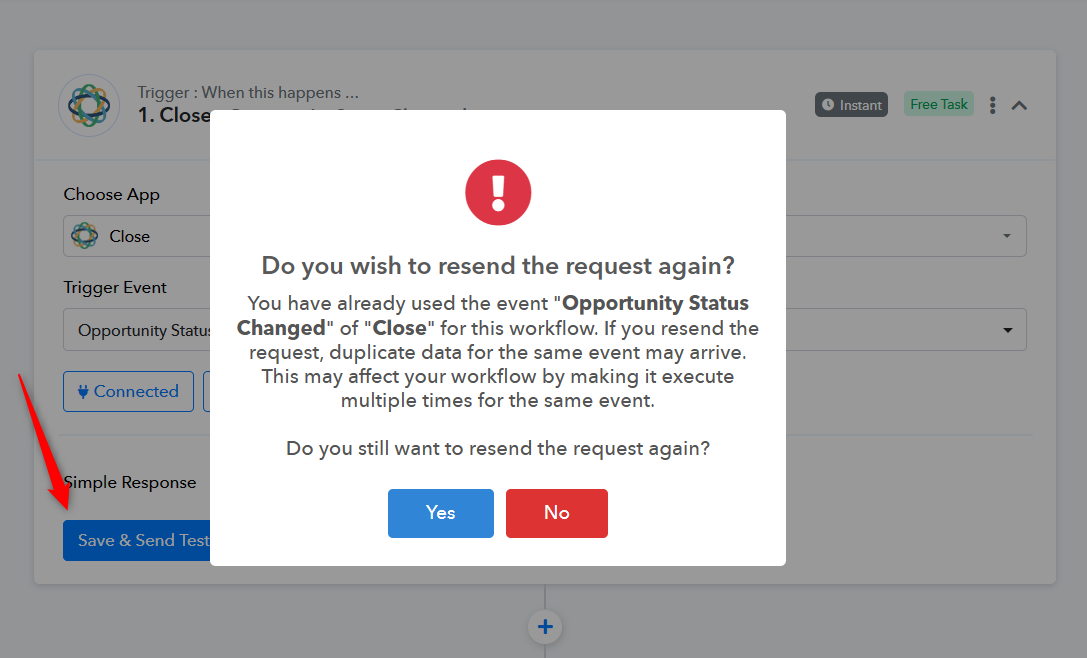Click the plug icon inside Connected button
This screenshot has height=658, width=1087.
(x=83, y=392)
